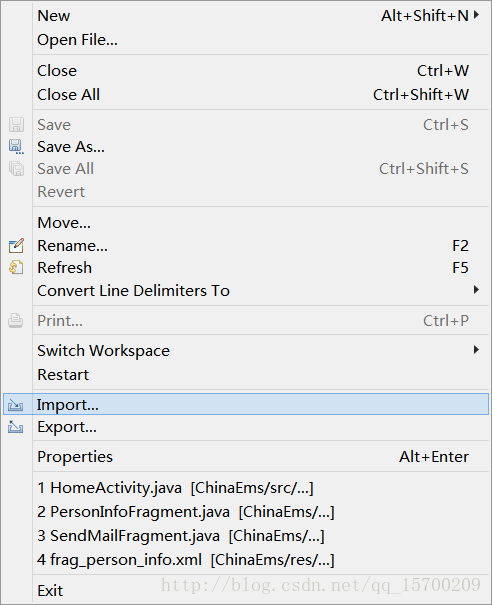Viewport: 492px width, 605px height.
Task: Expand the New submenu arrow
Action: coord(477,15)
